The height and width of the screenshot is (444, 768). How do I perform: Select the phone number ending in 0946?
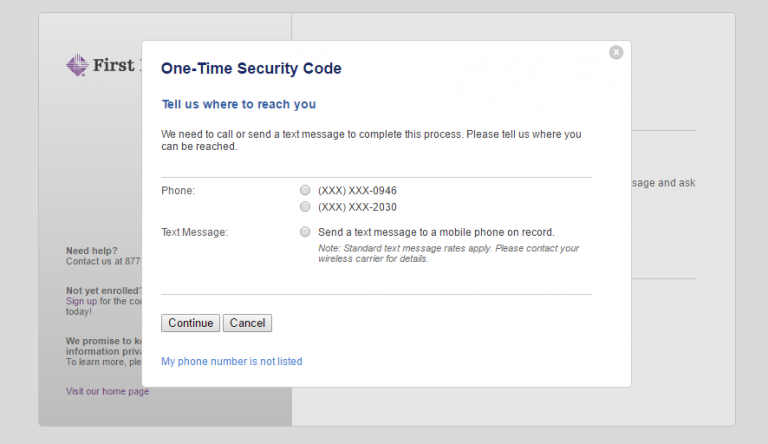[305, 190]
